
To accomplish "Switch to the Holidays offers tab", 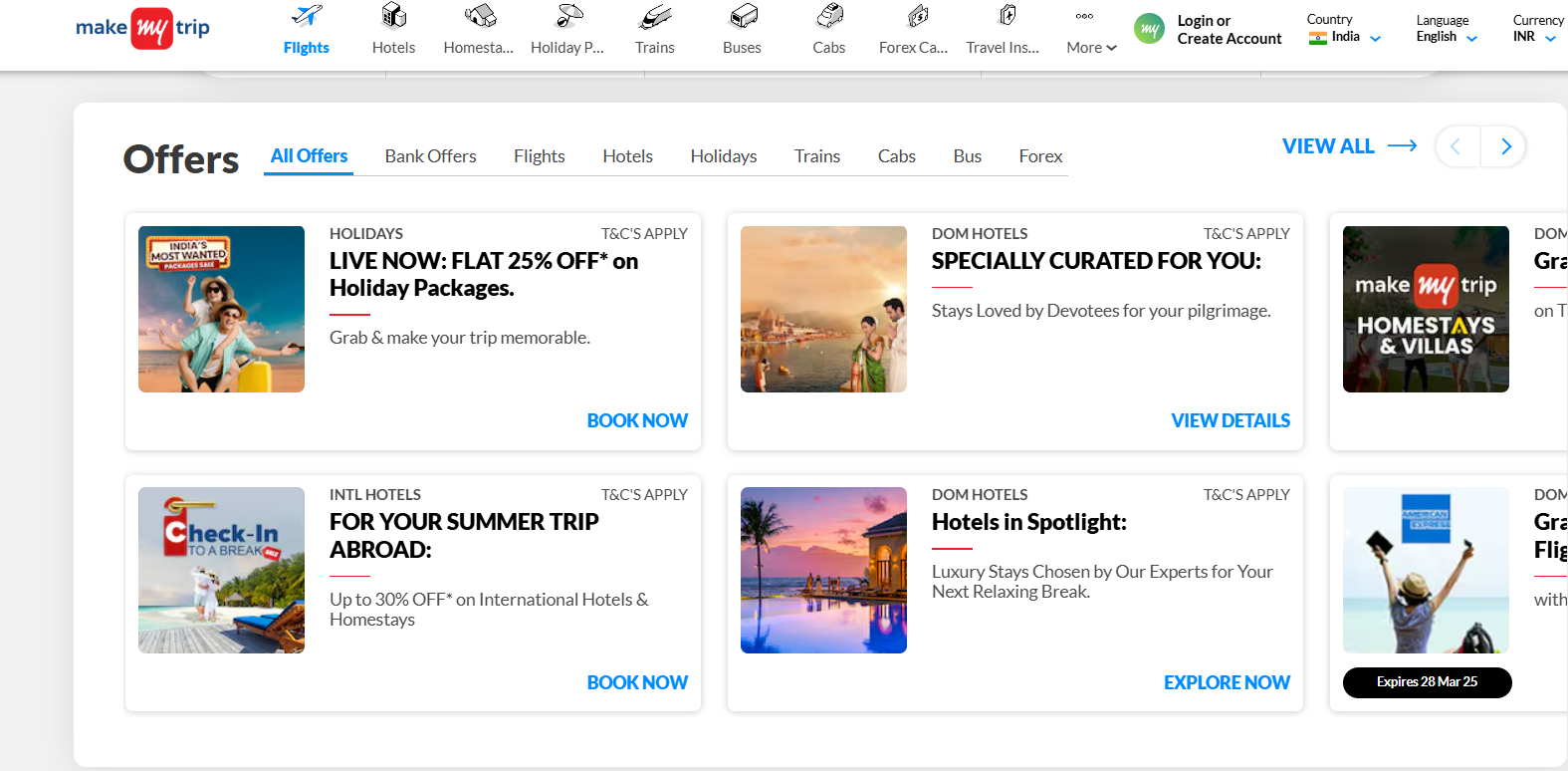I will pos(724,156).
